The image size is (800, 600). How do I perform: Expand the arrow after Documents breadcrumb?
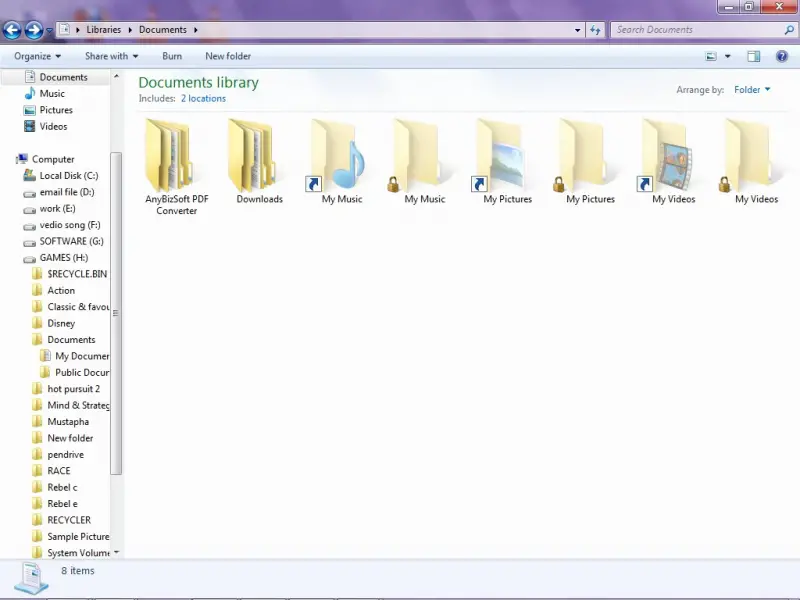[x=195, y=30]
